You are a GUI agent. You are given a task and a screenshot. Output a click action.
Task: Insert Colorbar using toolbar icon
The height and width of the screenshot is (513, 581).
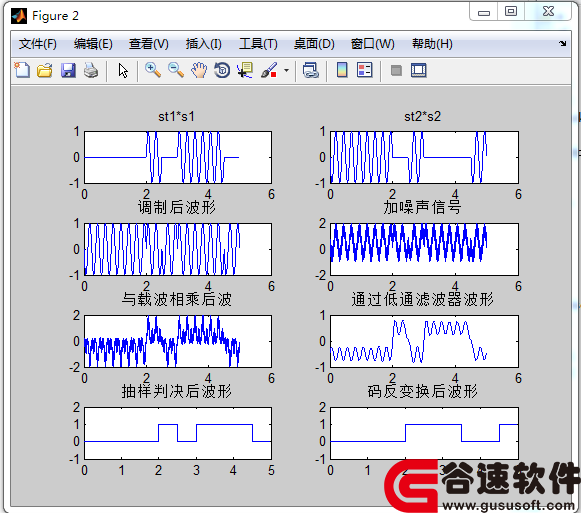[x=342, y=70]
